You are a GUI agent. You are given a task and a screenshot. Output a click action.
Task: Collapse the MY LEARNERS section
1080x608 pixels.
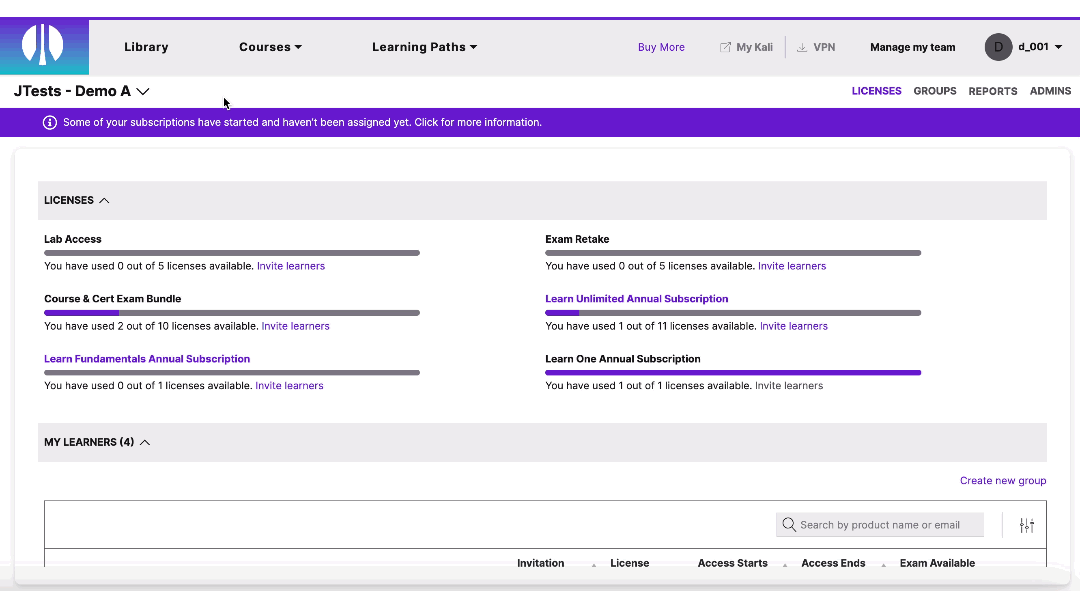[x=145, y=442]
